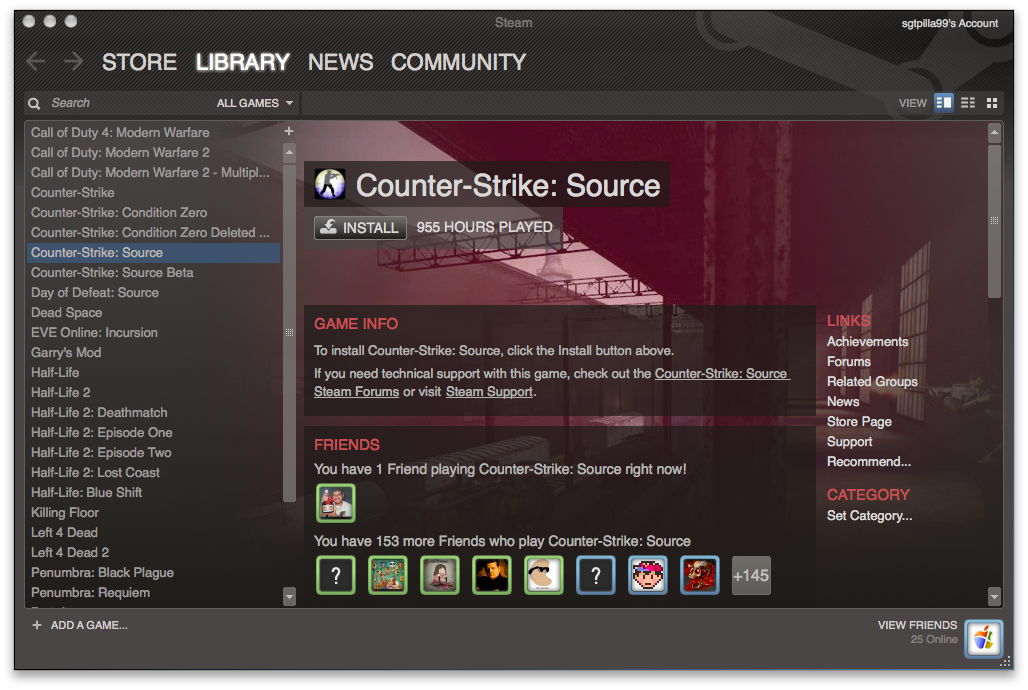Click ADD A GAME...
The image size is (1028, 690).
click(x=89, y=625)
